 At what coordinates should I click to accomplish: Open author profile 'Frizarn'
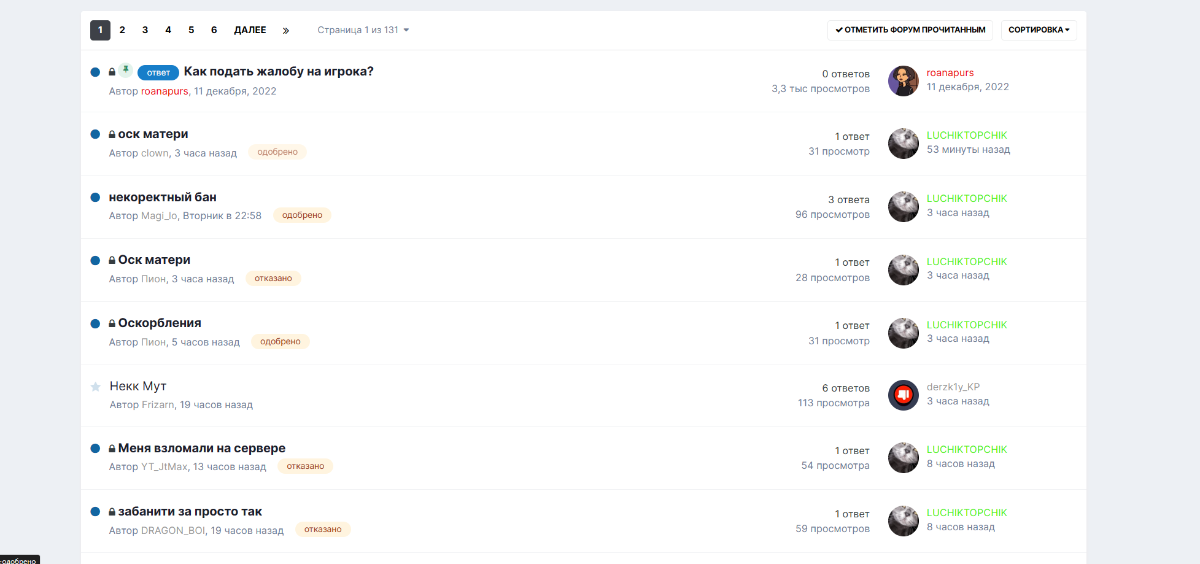[x=158, y=405]
